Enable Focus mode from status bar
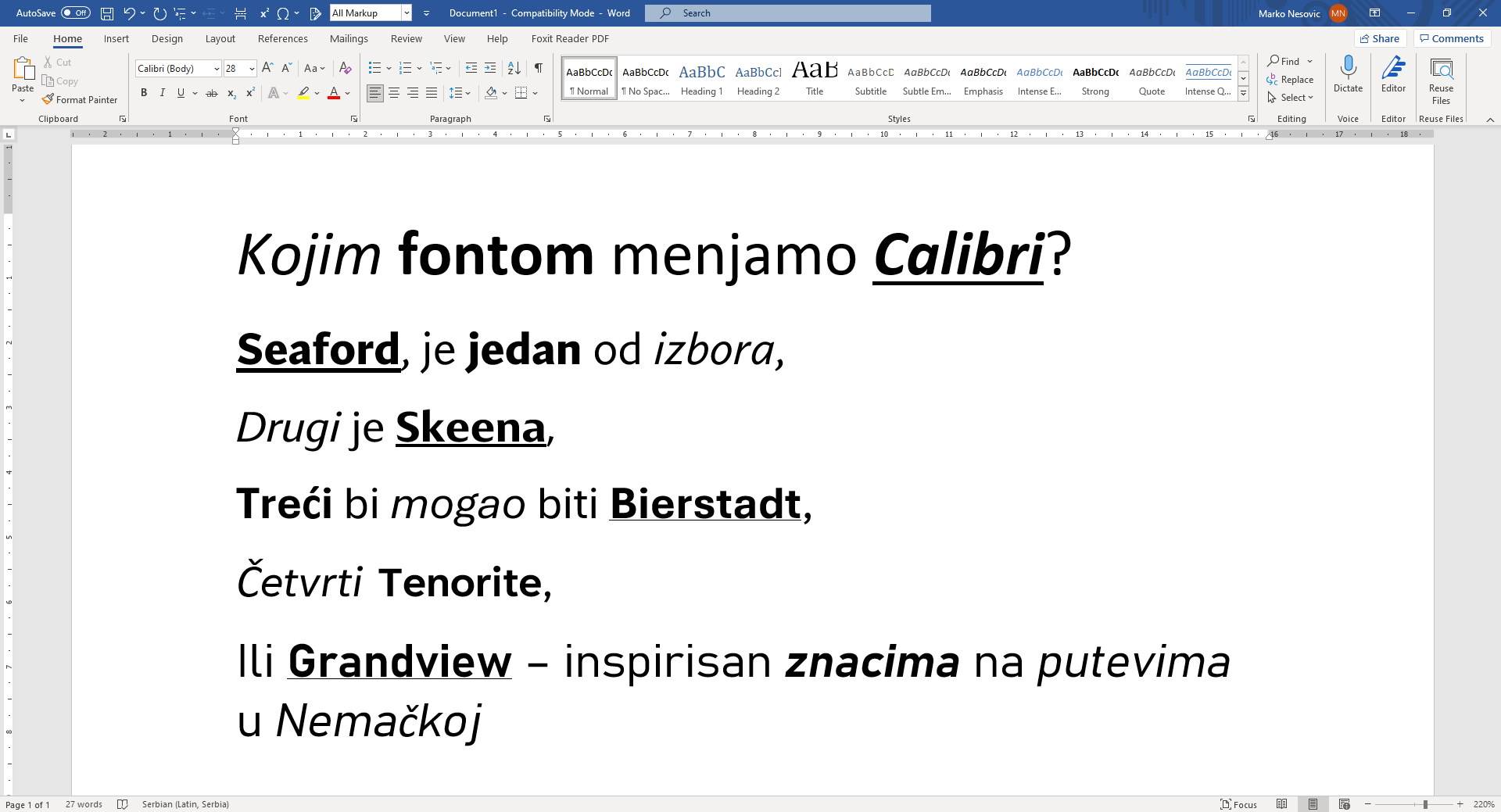1501x812 pixels. pyautogui.click(x=1238, y=804)
